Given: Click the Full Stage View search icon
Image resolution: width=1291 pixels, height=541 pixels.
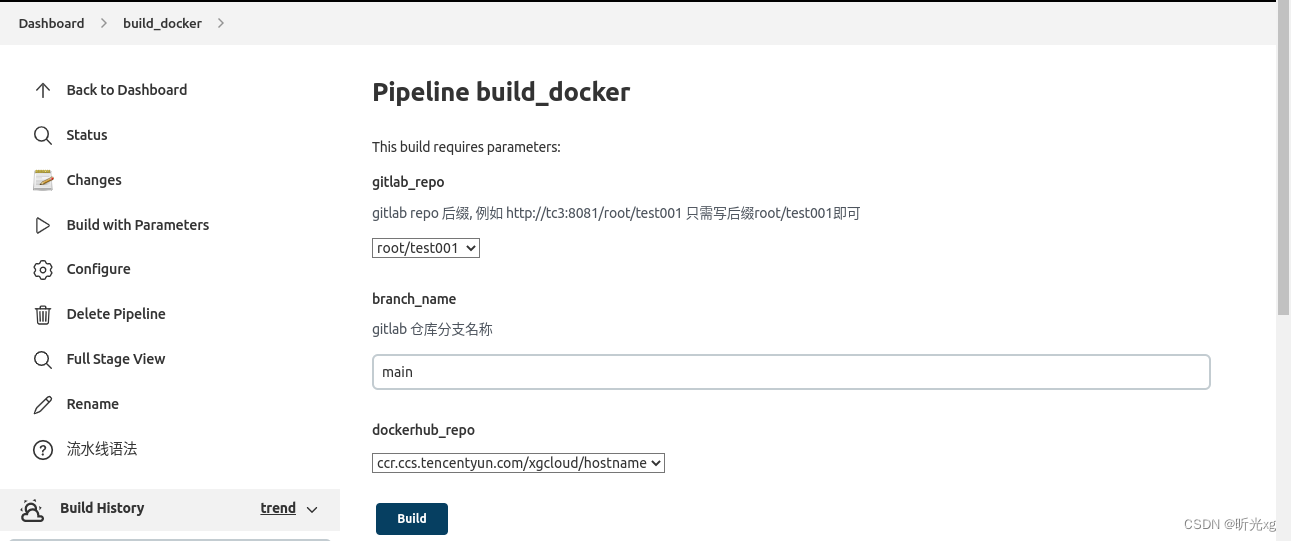Looking at the screenshot, I should coord(43,359).
